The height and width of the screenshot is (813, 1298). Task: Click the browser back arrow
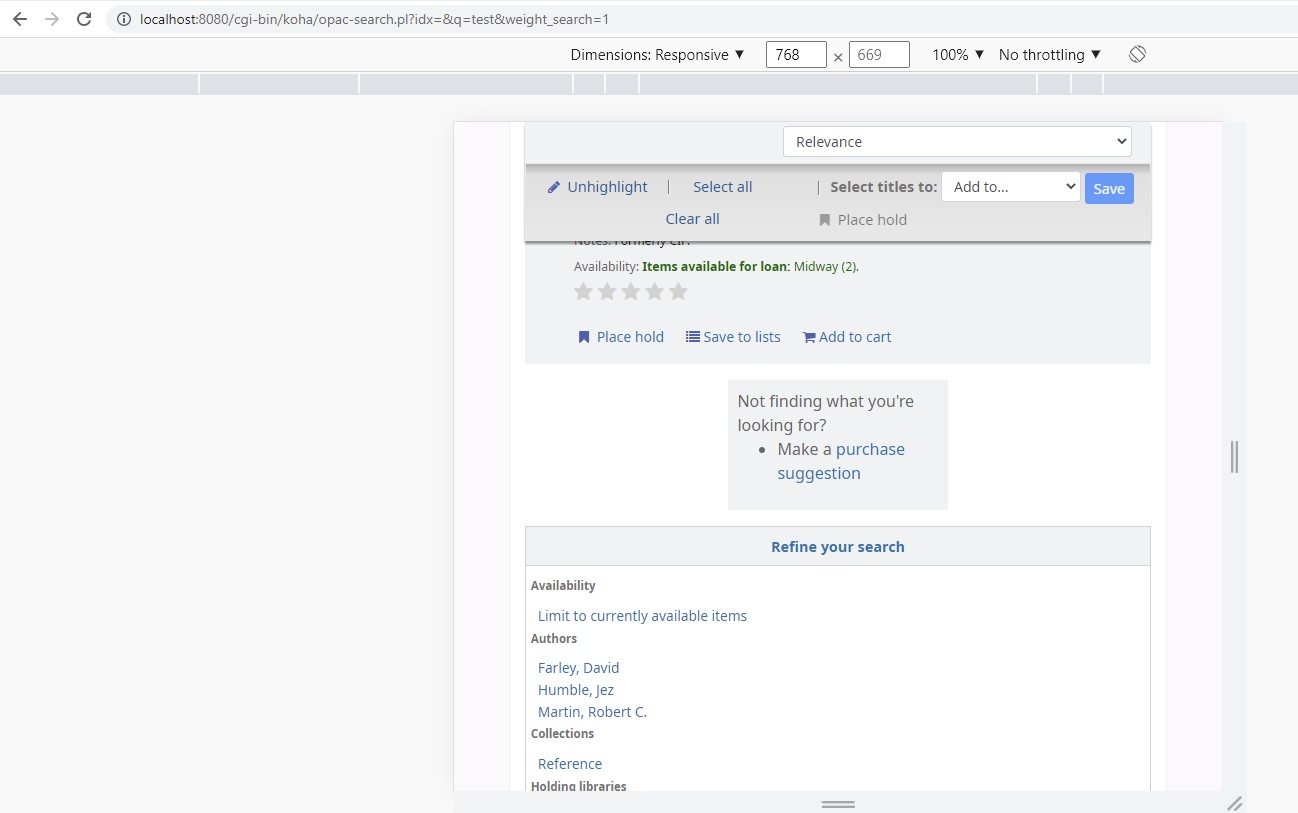pos(20,19)
